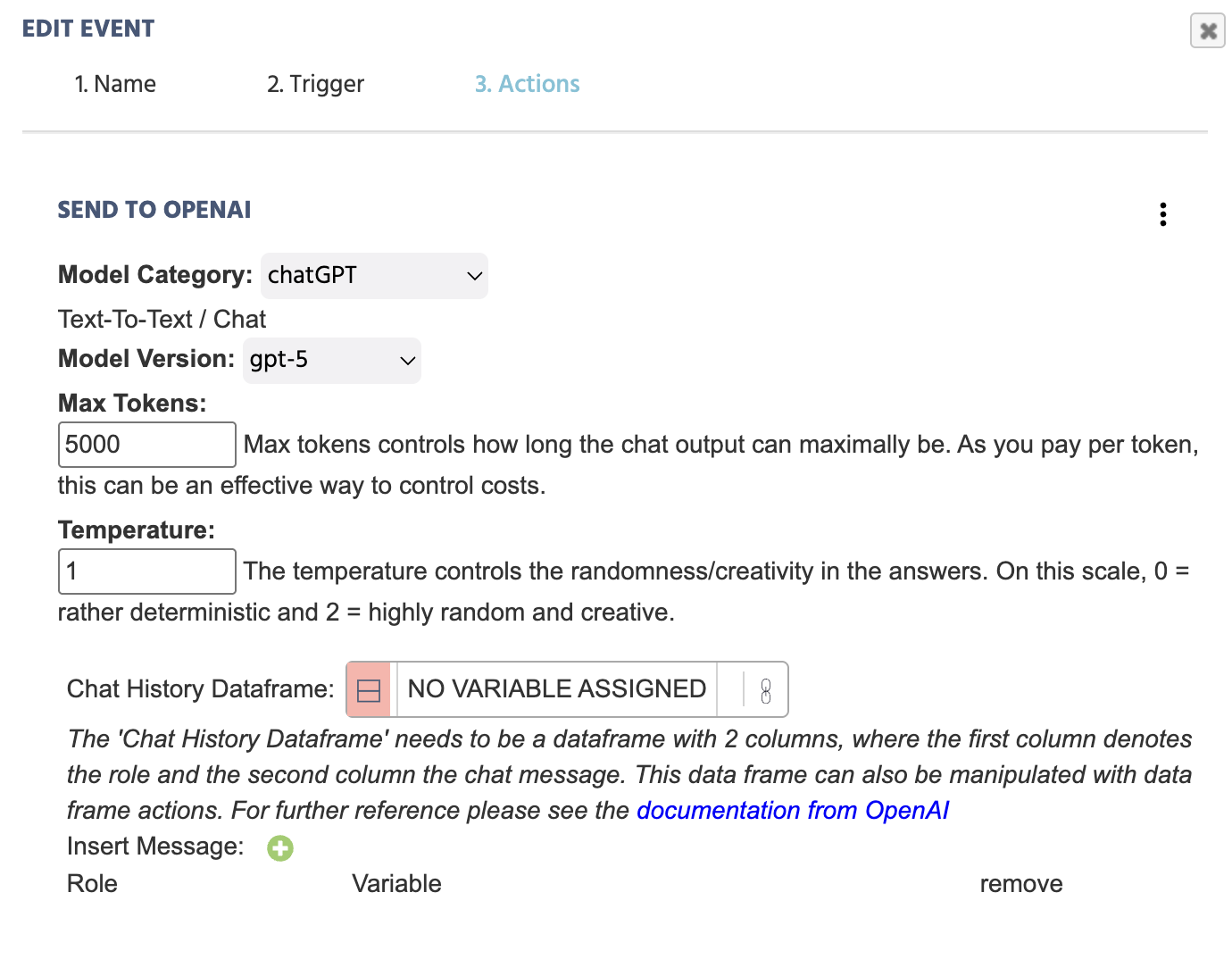The width and height of the screenshot is (1232, 959).
Task: Close the Edit Event dialog
Action: [x=1207, y=31]
